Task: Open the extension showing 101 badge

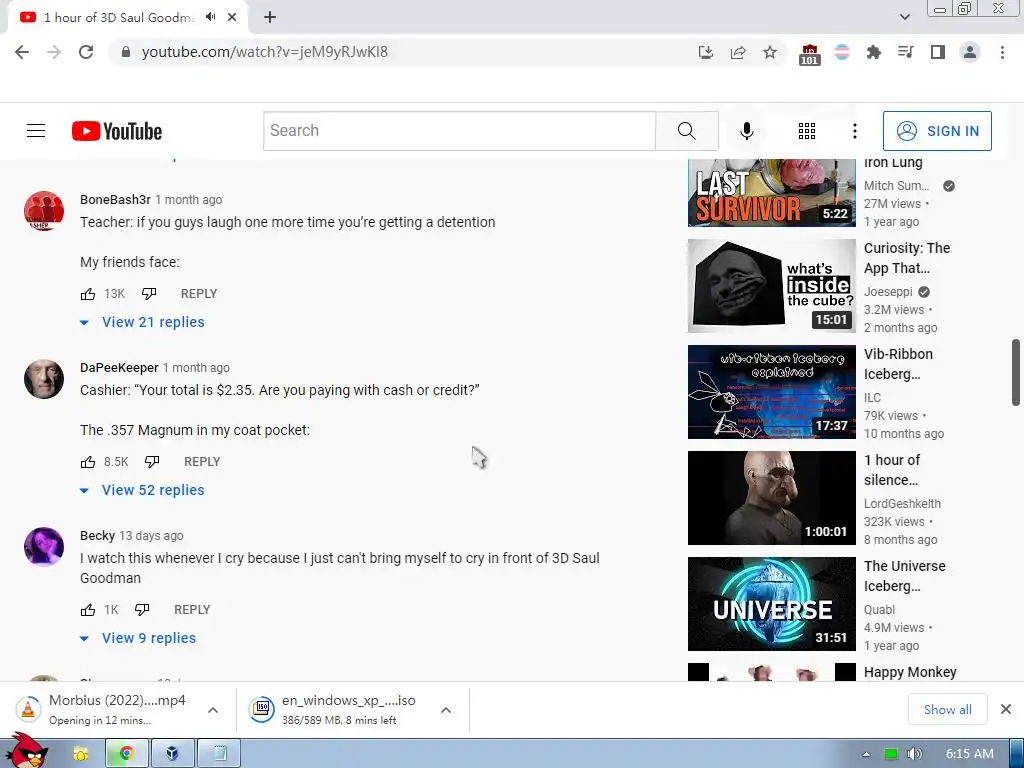Action: point(809,54)
